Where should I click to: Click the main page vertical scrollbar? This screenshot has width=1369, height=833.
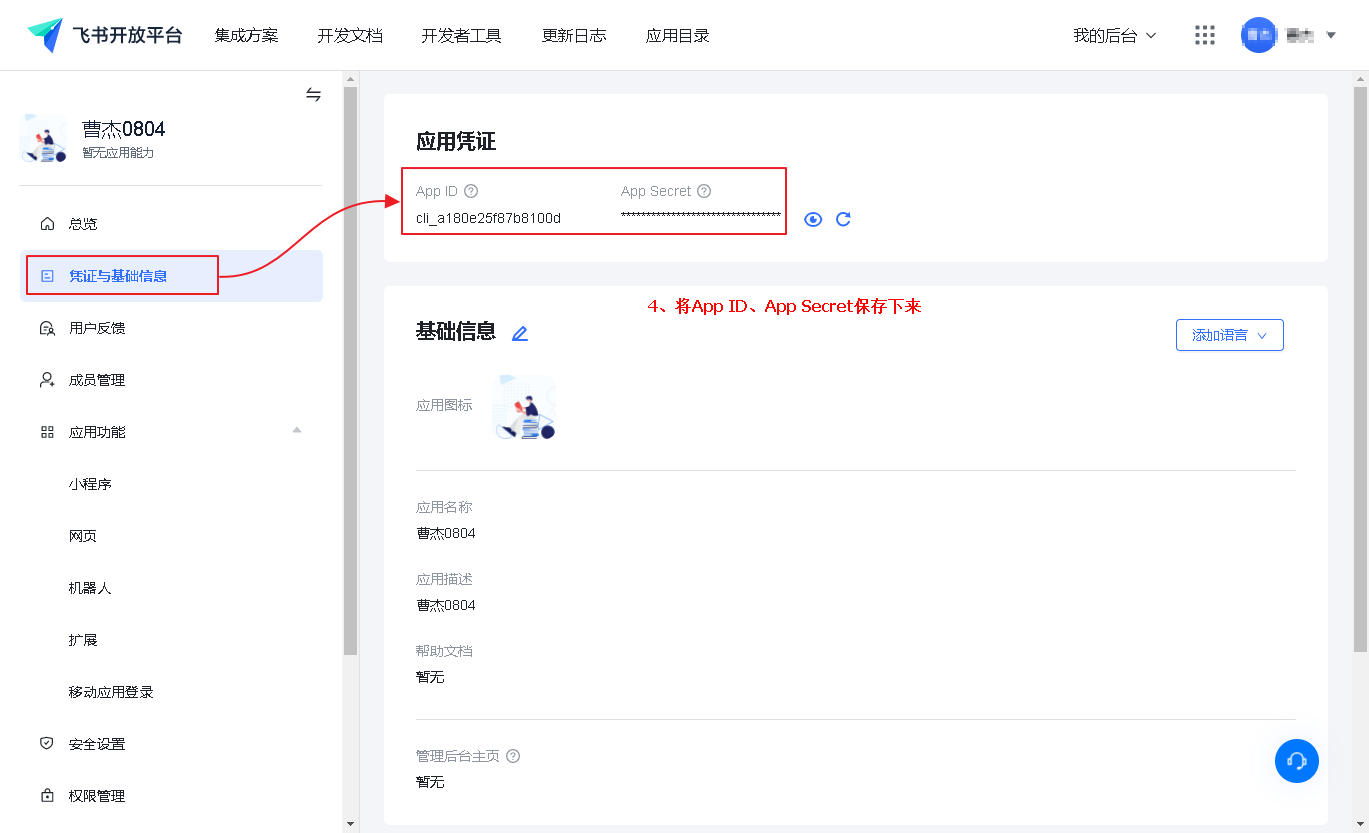click(x=1360, y=370)
